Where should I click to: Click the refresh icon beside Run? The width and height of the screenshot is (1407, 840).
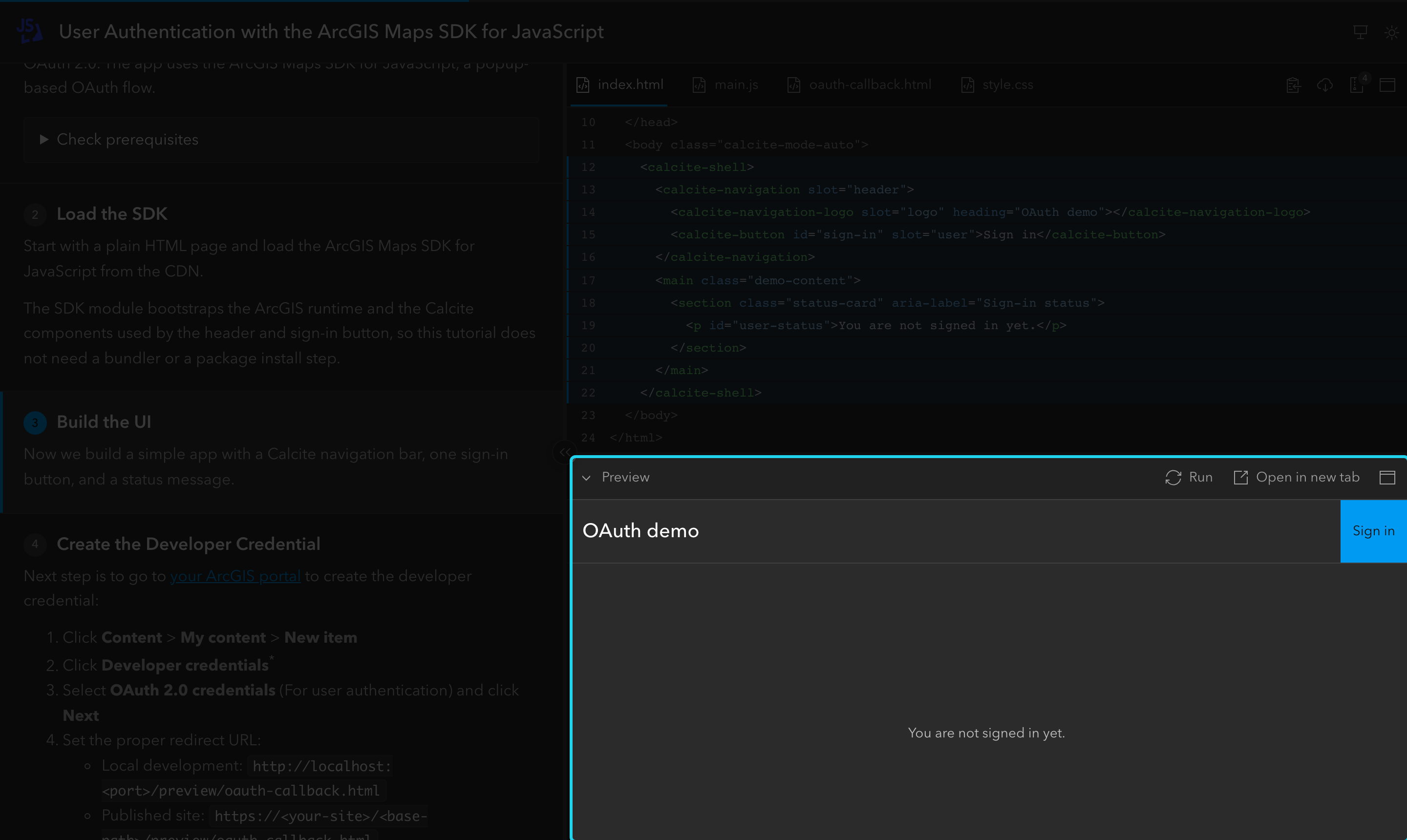1173,477
